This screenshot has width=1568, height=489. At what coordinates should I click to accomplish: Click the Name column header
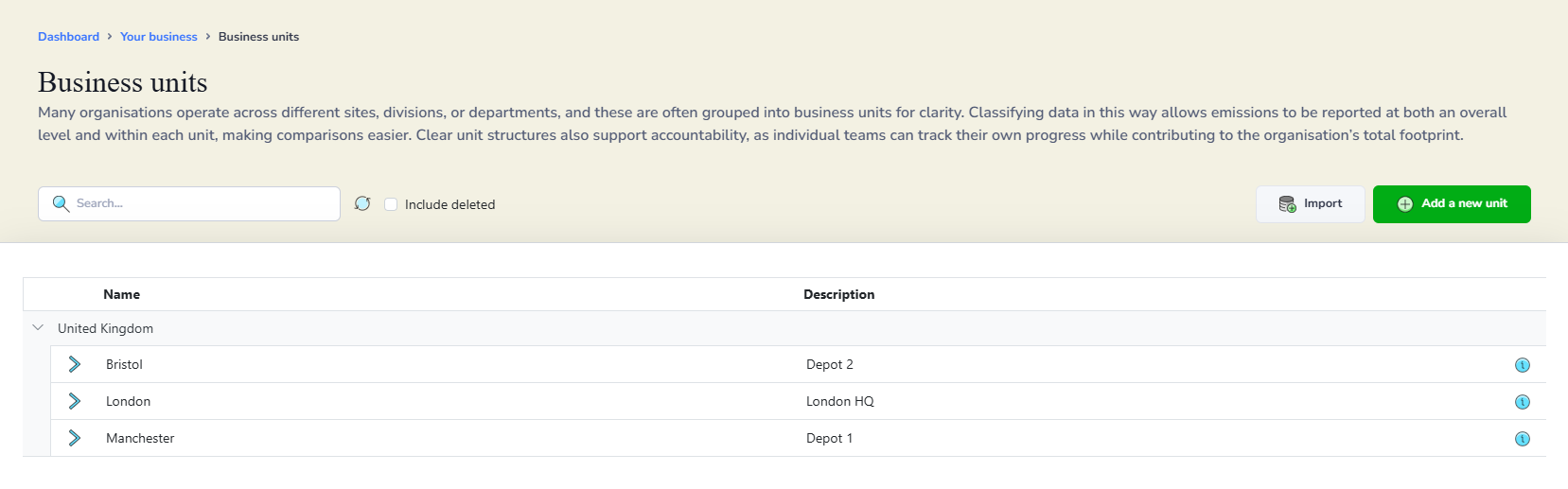pos(122,294)
